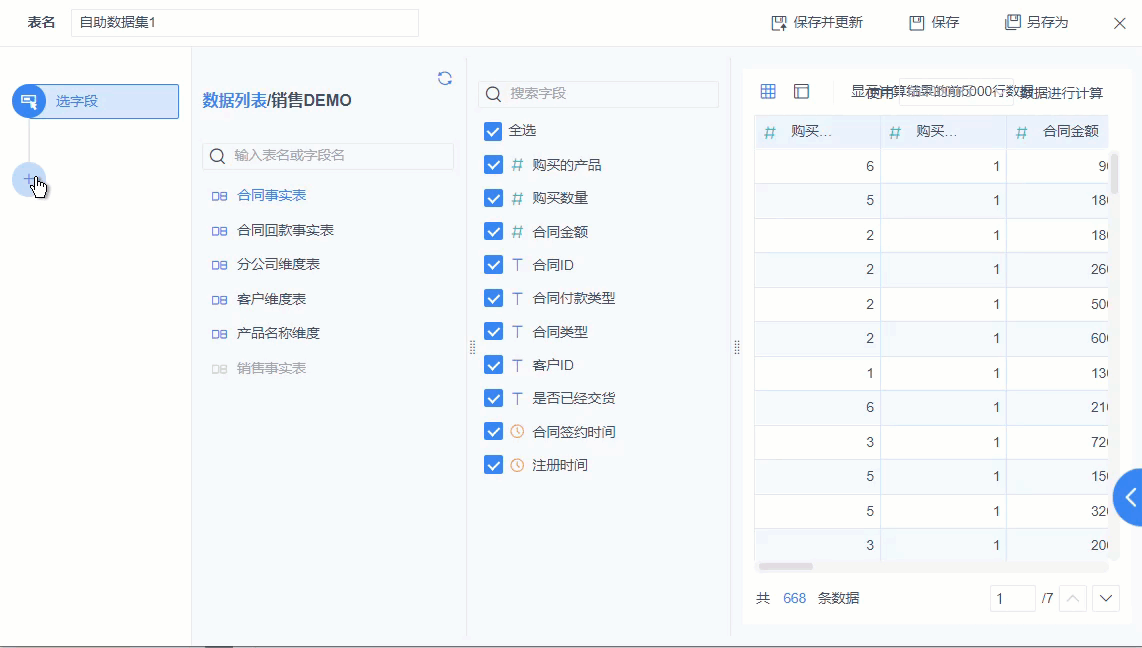Go to previous preview page arrow
The height and width of the screenshot is (648, 1142).
[x=1073, y=598]
